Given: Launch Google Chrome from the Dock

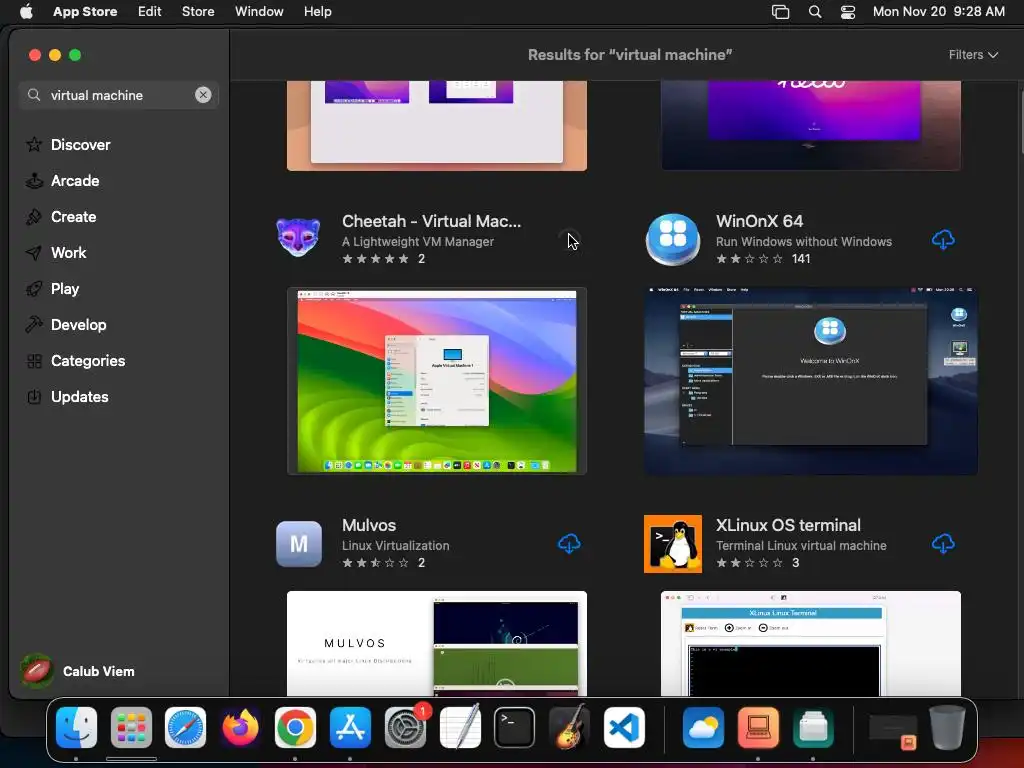Looking at the screenshot, I should (295, 727).
